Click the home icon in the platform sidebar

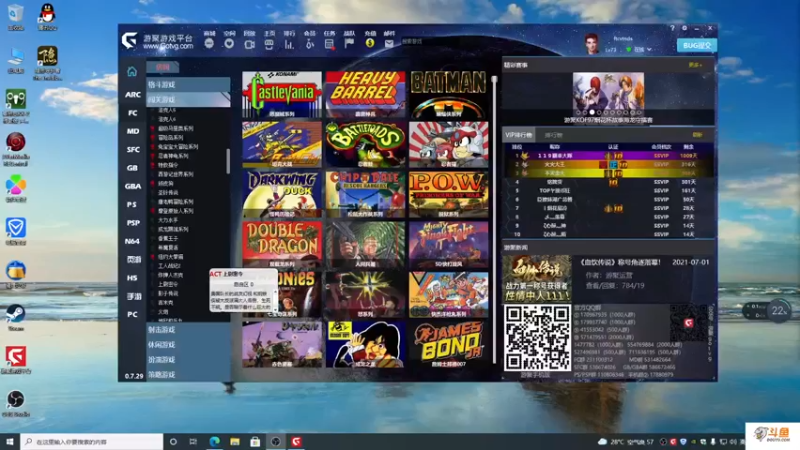(132, 71)
